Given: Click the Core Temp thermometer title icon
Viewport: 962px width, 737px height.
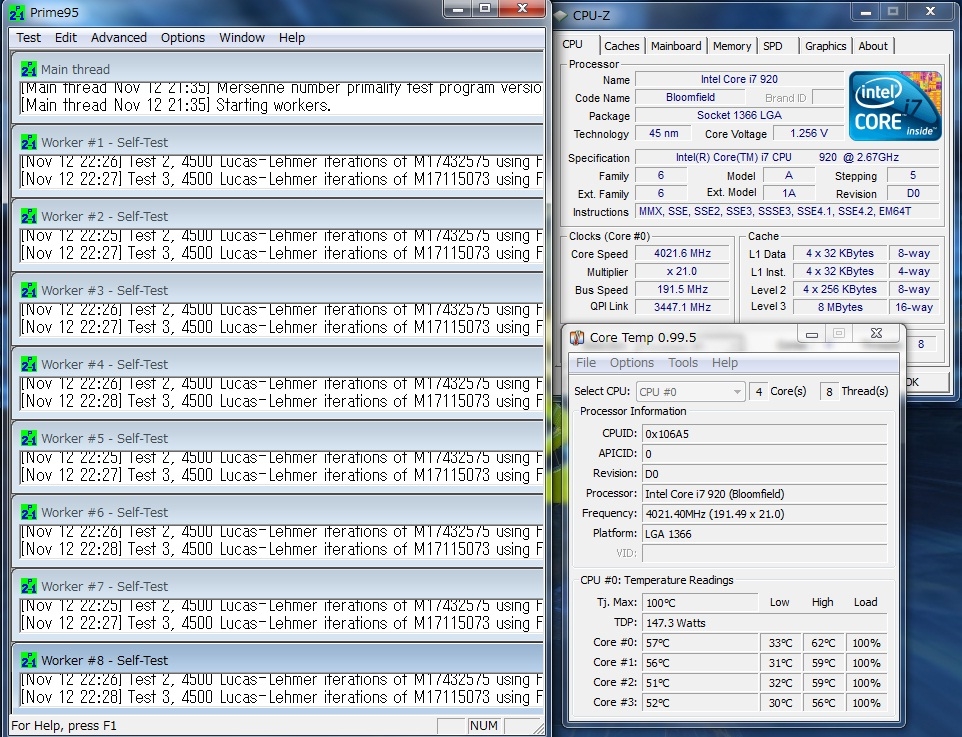Looking at the screenshot, I should (x=577, y=337).
